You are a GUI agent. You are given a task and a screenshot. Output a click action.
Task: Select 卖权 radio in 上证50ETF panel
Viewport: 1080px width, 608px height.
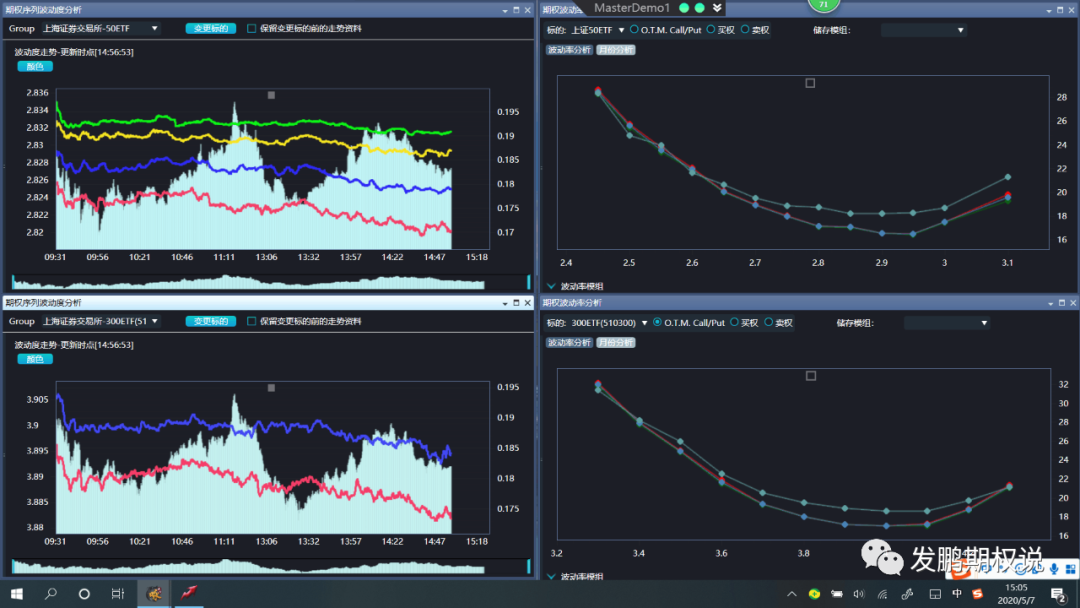pyautogui.click(x=745, y=30)
